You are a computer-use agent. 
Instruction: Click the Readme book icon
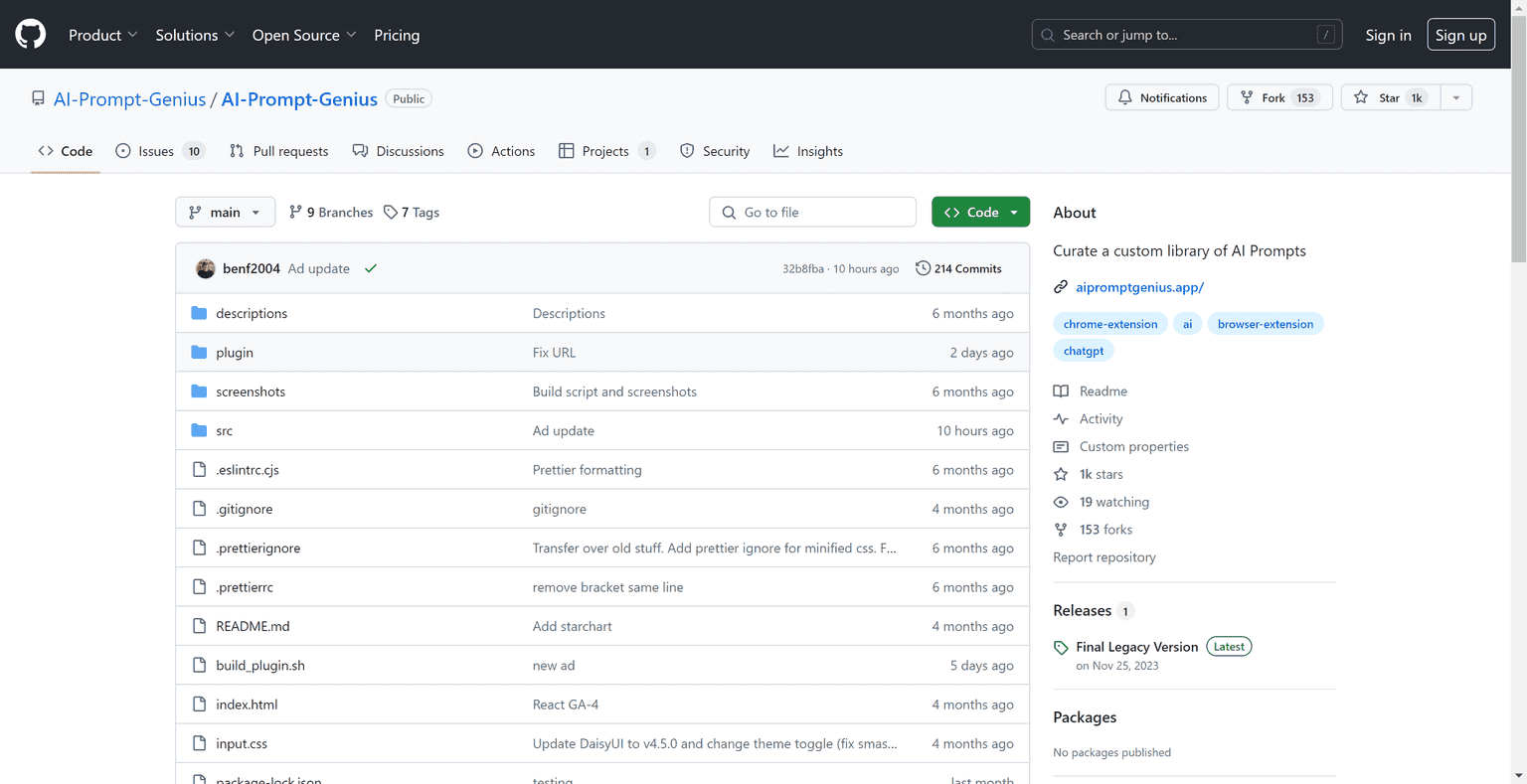click(x=1061, y=392)
